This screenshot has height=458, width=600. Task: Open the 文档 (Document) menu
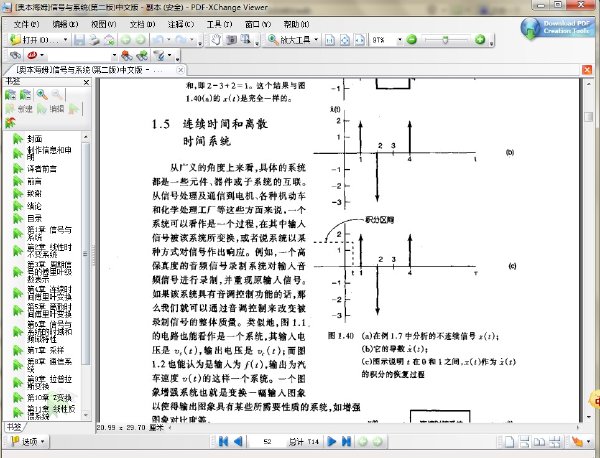142,24
